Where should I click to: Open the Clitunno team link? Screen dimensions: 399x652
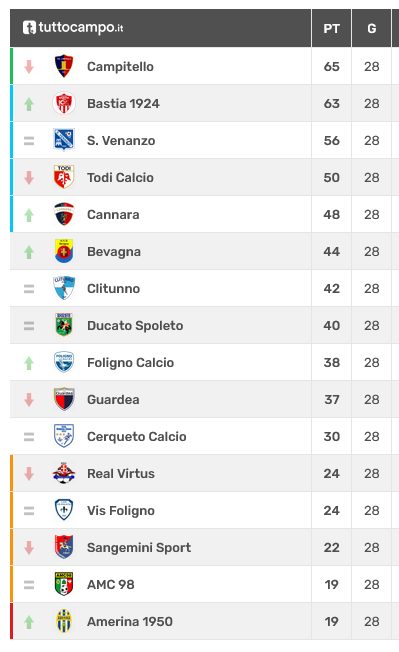113,289
